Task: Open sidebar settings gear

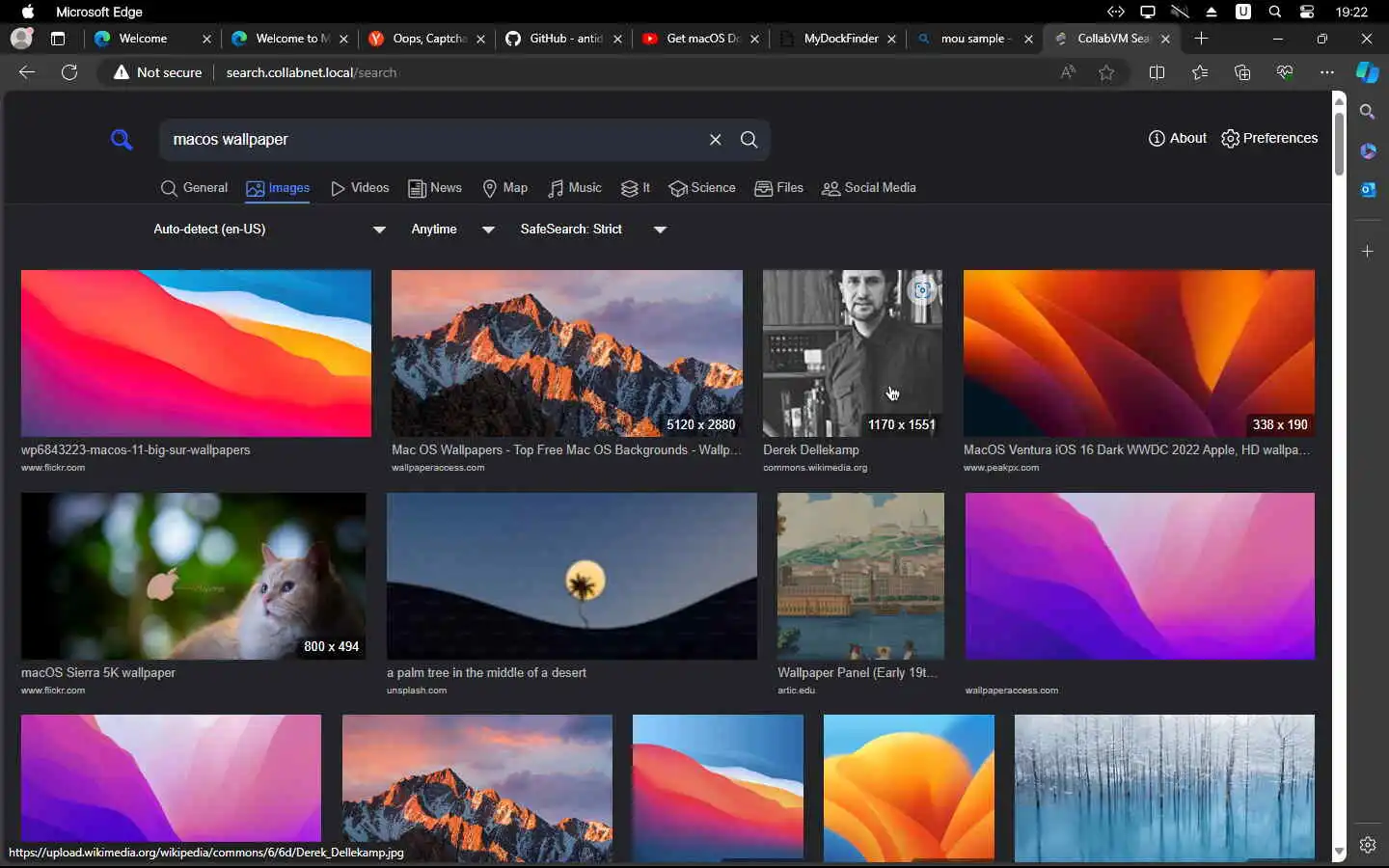Action: pos(1368,845)
